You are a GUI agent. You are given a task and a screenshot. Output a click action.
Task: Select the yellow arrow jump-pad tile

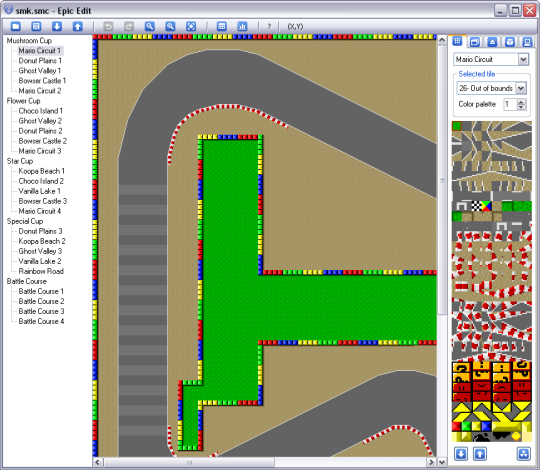click(x=461, y=407)
